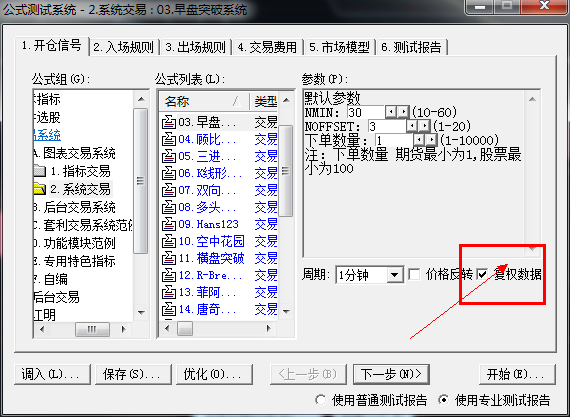Open the 4.交易费用 tab
The width and height of the screenshot is (570, 417).
[x=267, y=47]
